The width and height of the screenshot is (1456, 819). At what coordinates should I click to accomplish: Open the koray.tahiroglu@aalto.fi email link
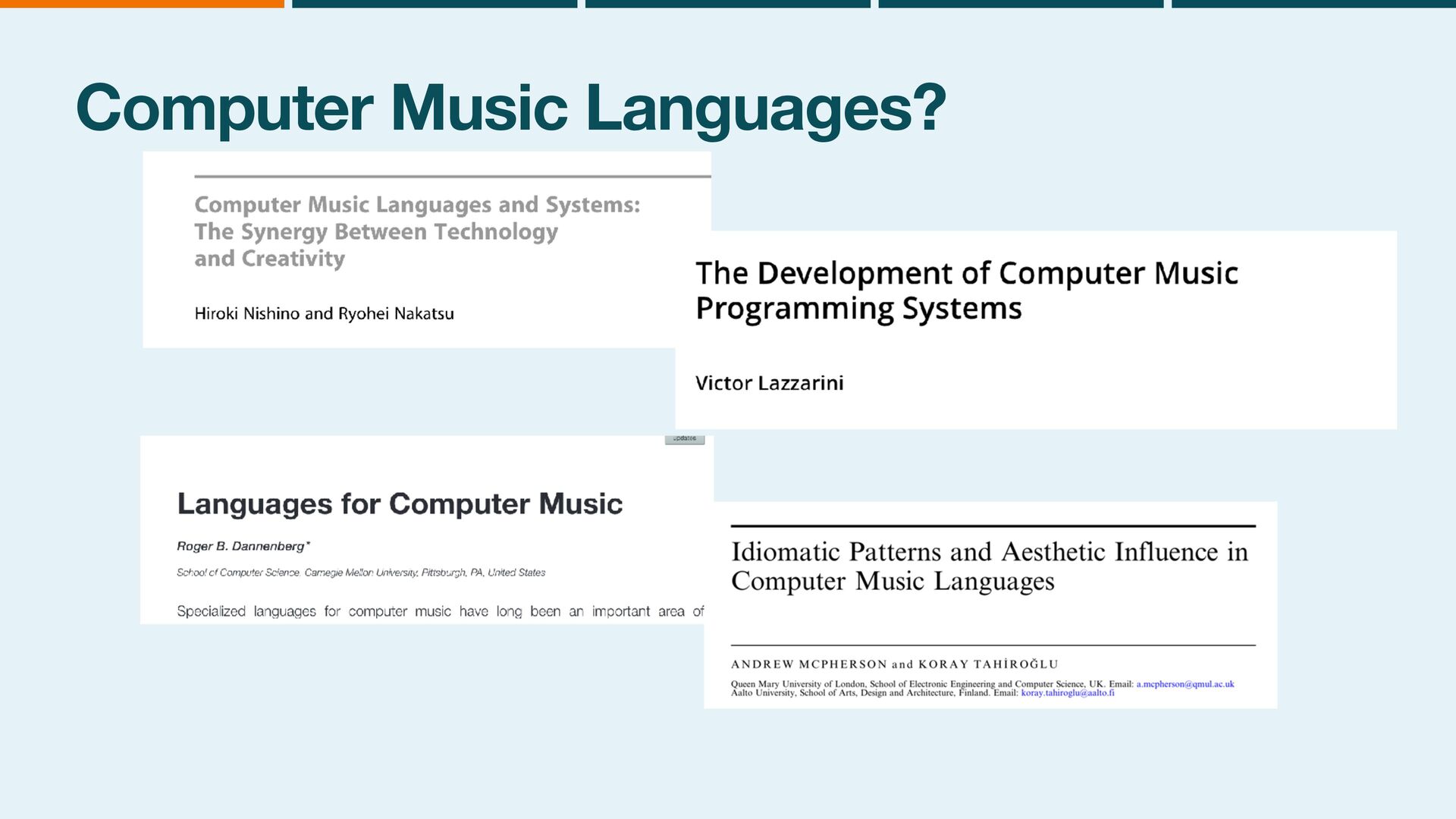tap(1067, 693)
